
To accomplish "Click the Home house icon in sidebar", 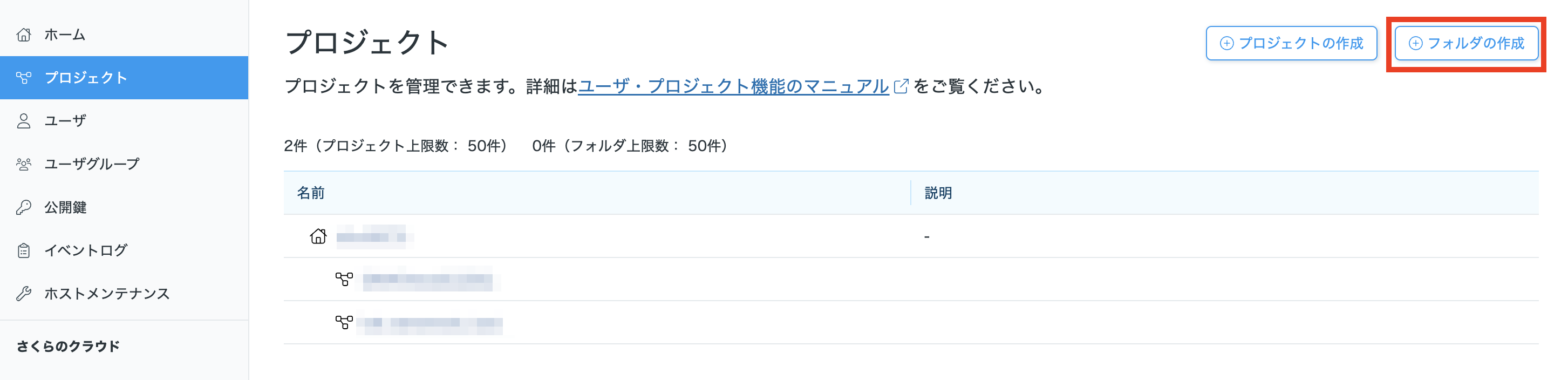I will tap(24, 35).
